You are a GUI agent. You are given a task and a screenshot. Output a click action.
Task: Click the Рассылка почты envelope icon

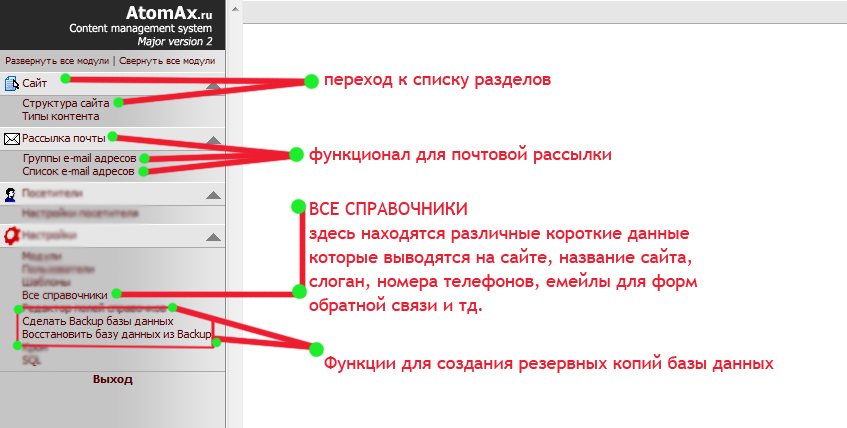point(11,139)
